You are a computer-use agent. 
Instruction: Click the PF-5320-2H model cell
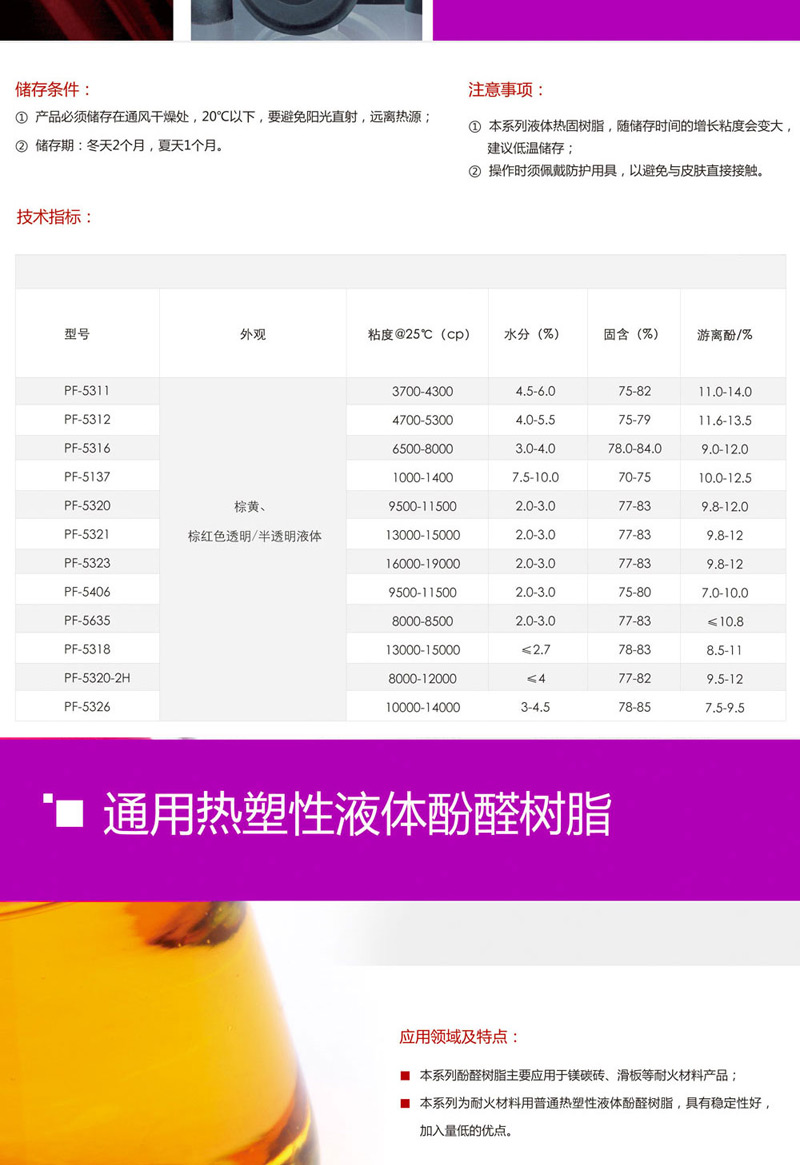pyautogui.click(x=97, y=678)
